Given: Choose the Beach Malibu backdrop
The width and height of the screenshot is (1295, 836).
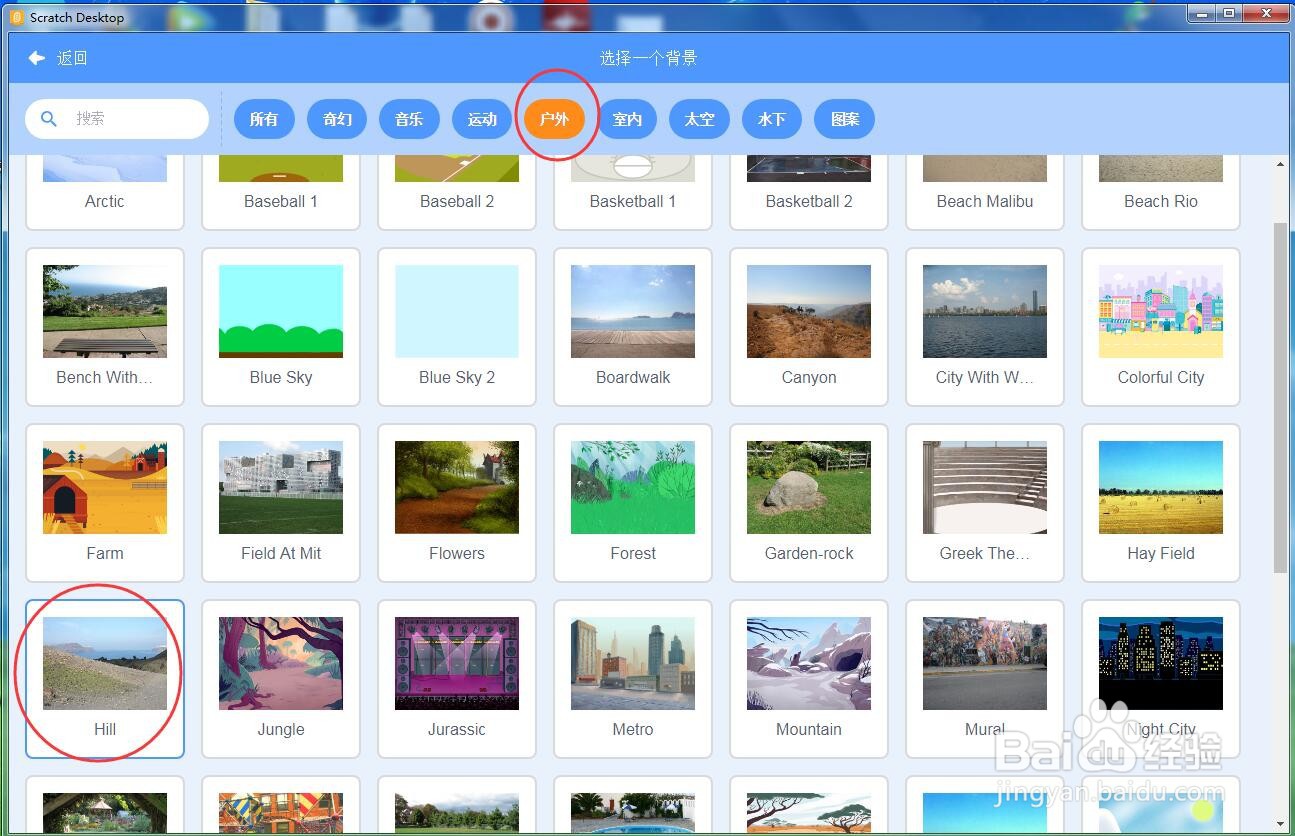Looking at the screenshot, I should tap(985, 191).
